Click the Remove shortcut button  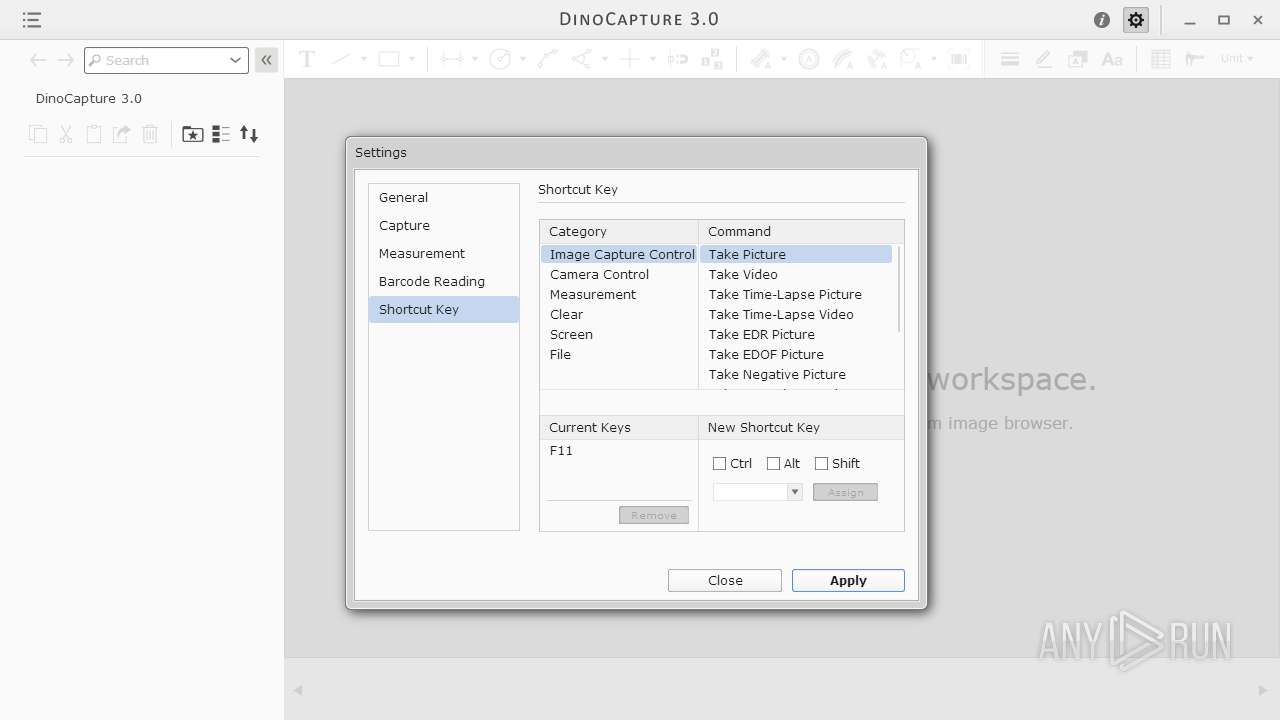coord(654,515)
